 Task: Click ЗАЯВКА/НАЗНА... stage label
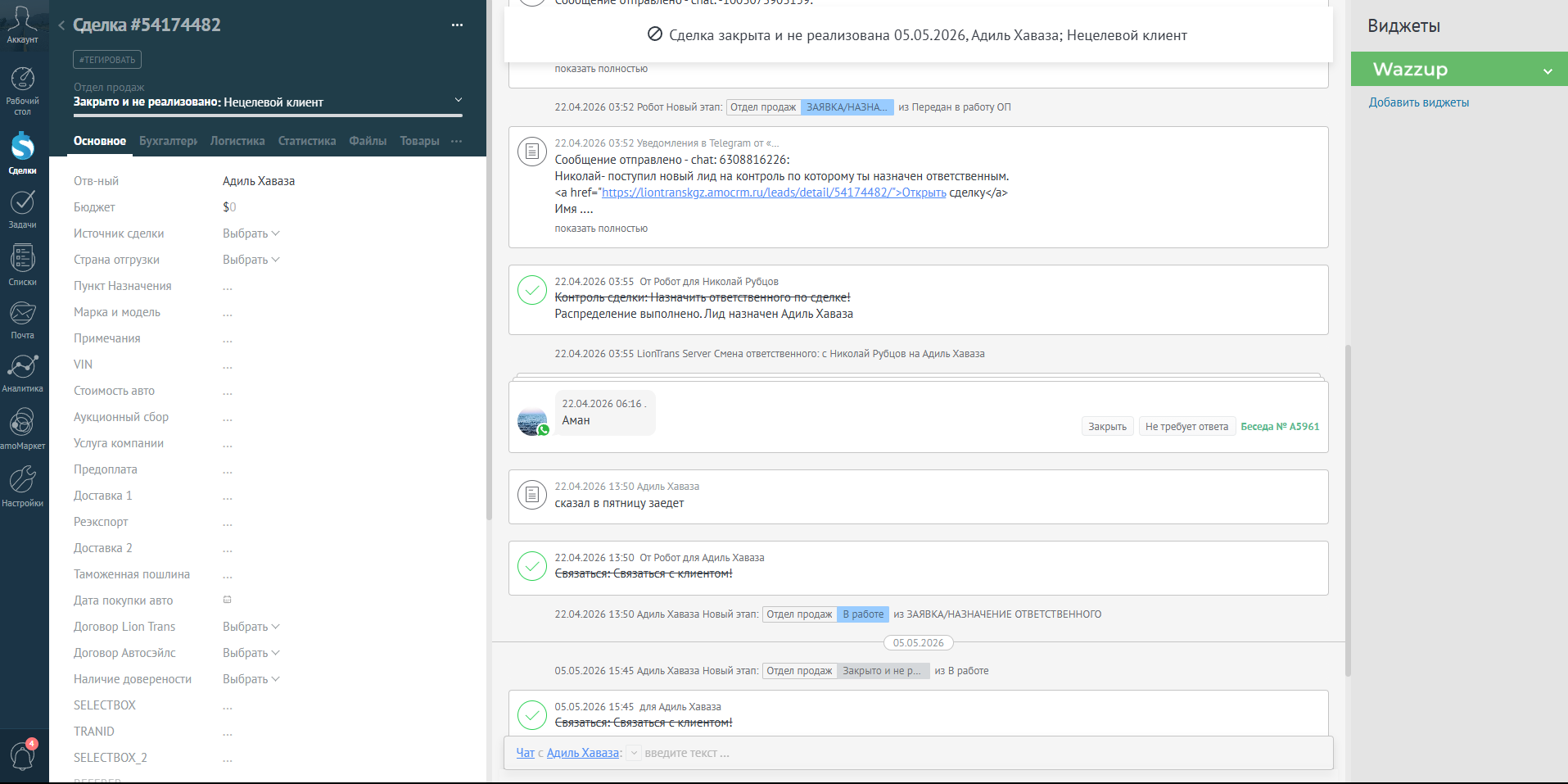click(x=847, y=107)
